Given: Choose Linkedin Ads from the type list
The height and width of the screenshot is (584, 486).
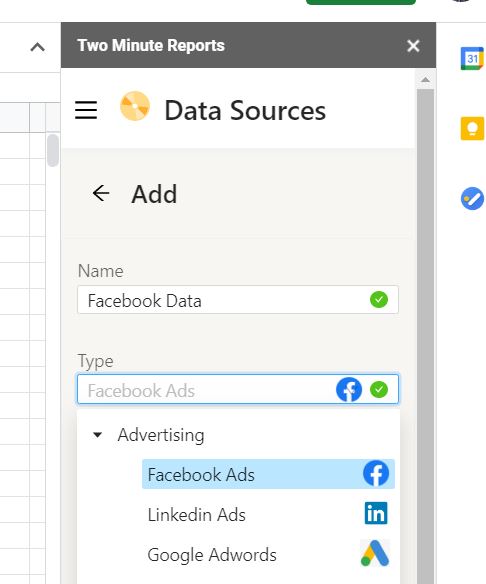Looking at the screenshot, I should [x=268, y=514].
